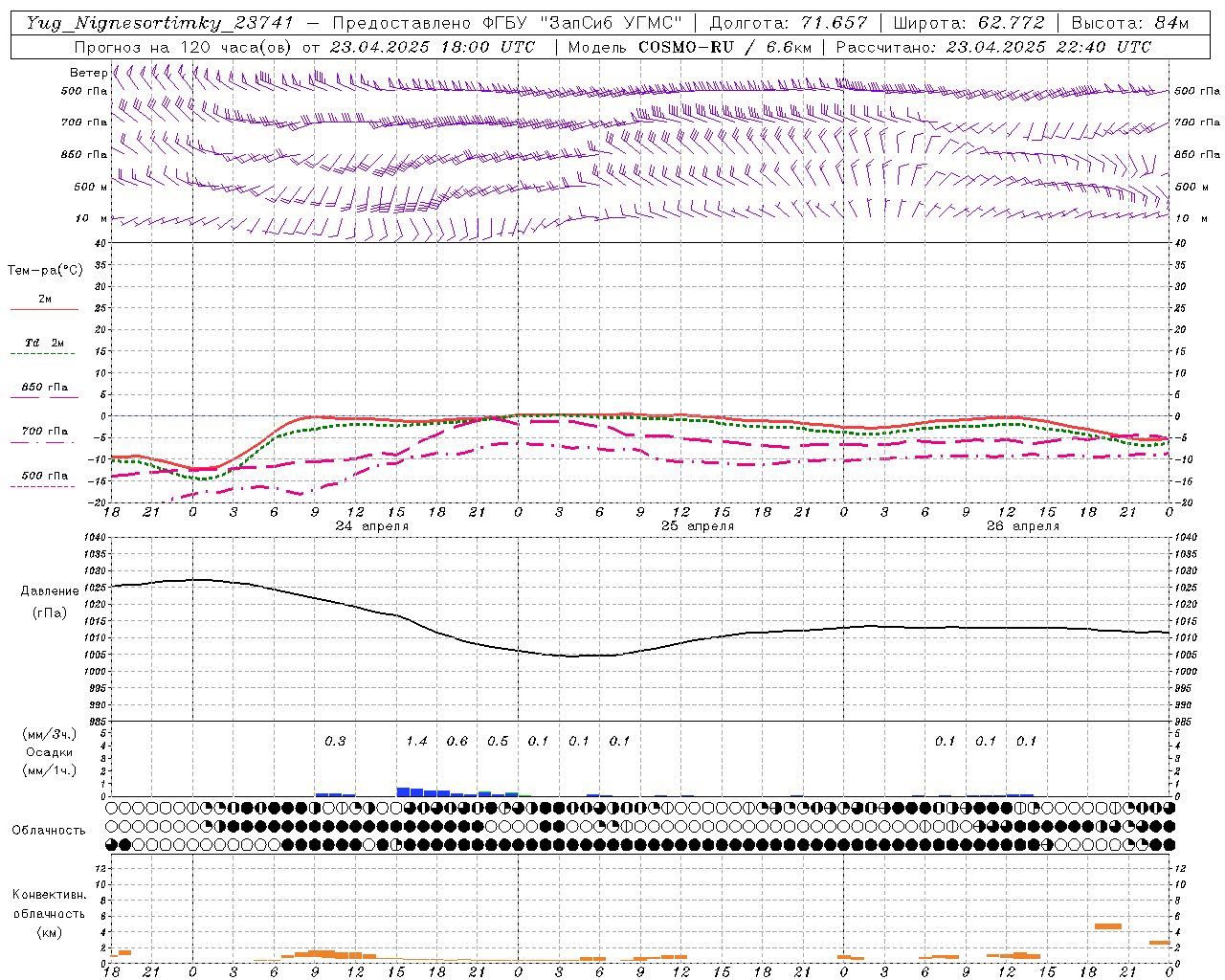
Task: Click calculation time '23.04.2025 22:40 UTC'
Action: (1049, 47)
